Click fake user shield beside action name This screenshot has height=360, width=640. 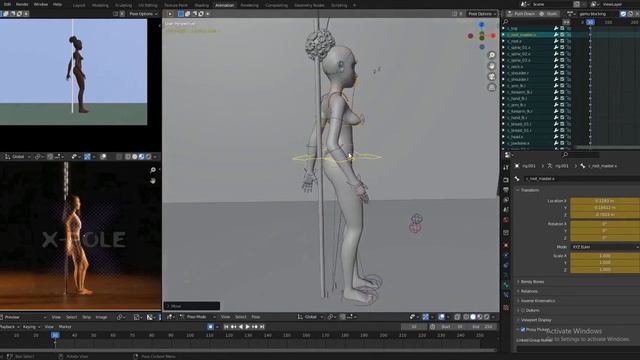click(623, 13)
